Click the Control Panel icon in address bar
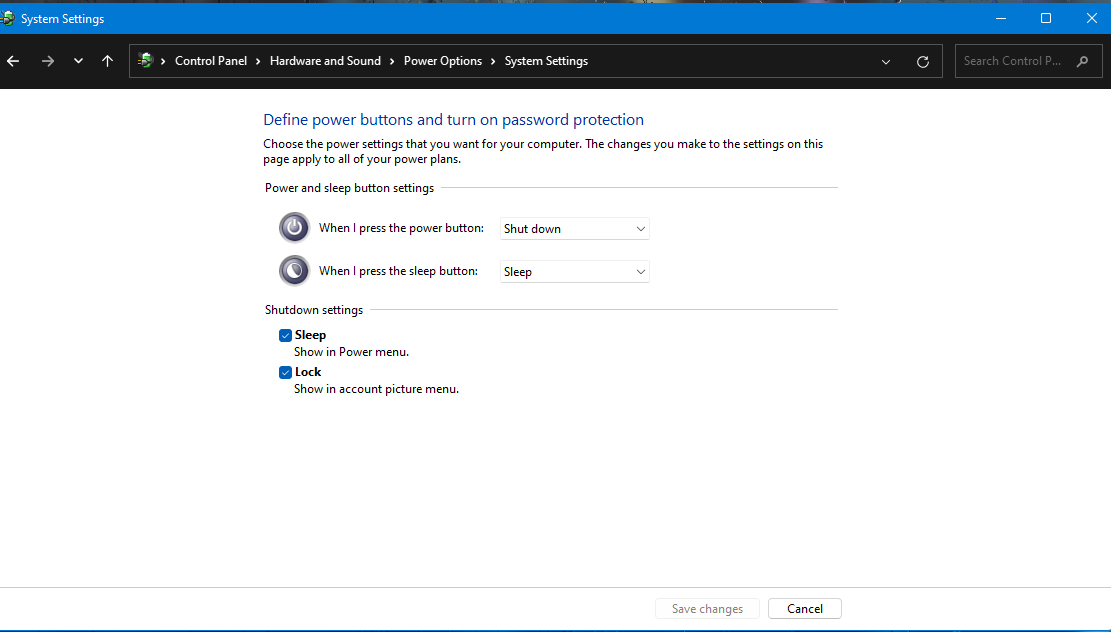 point(145,61)
